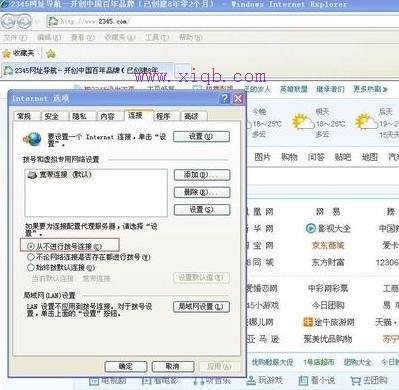Click the 玩游戏 icon at the page bottom
The width and height of the screenshot is (399, 390).
pos(251,380)
